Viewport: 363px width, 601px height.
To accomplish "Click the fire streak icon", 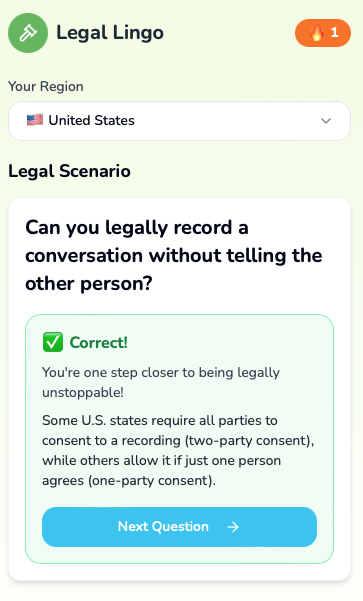I will pyautogui.click(x=316, y=33).
